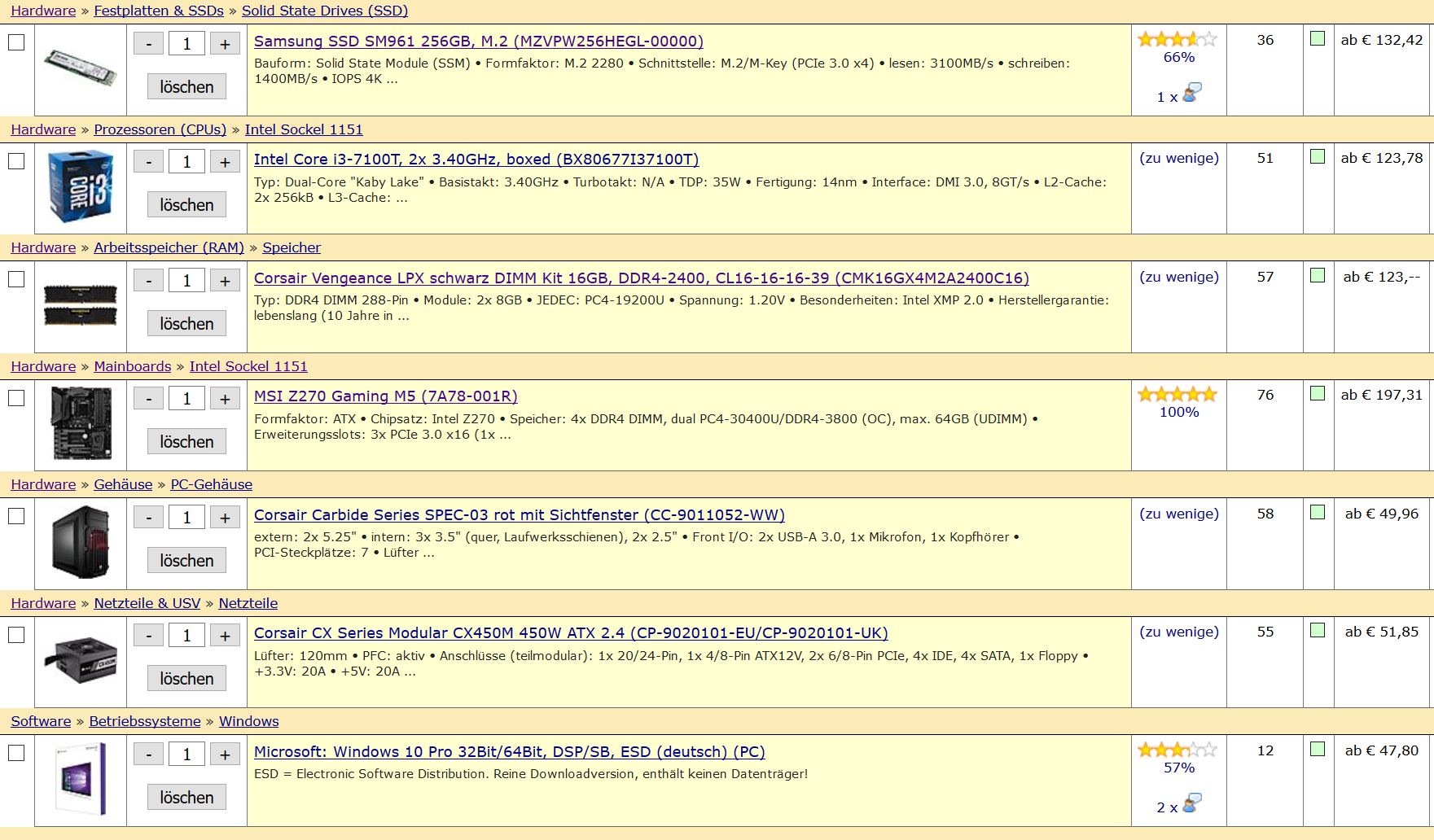This screenshot has height=840, width=1434.
Task: Open Corsair Vengeance LPX 16GB product link
Action: (x=642, y=278)
